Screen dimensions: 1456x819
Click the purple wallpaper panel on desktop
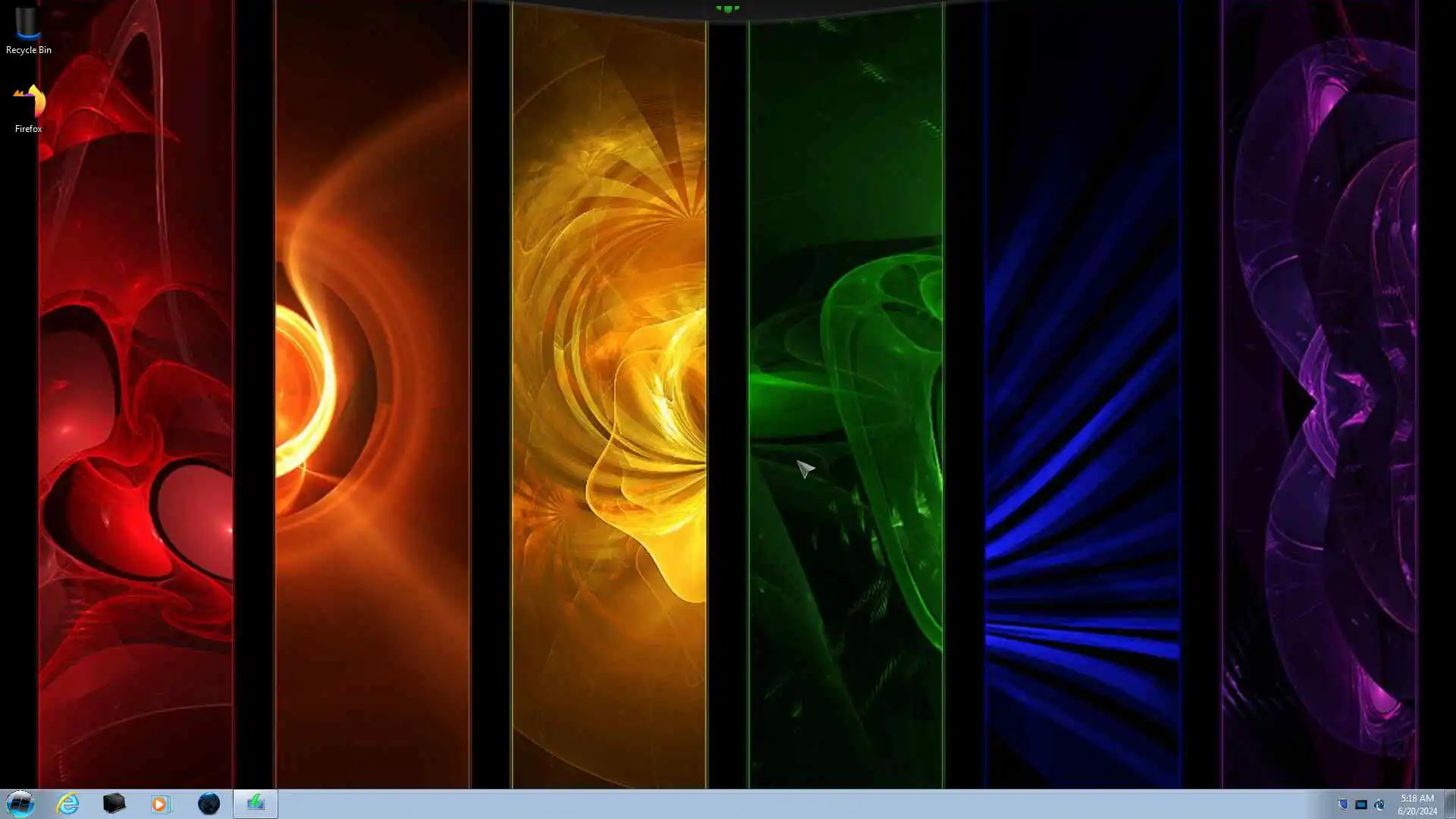click(1319, 379)
